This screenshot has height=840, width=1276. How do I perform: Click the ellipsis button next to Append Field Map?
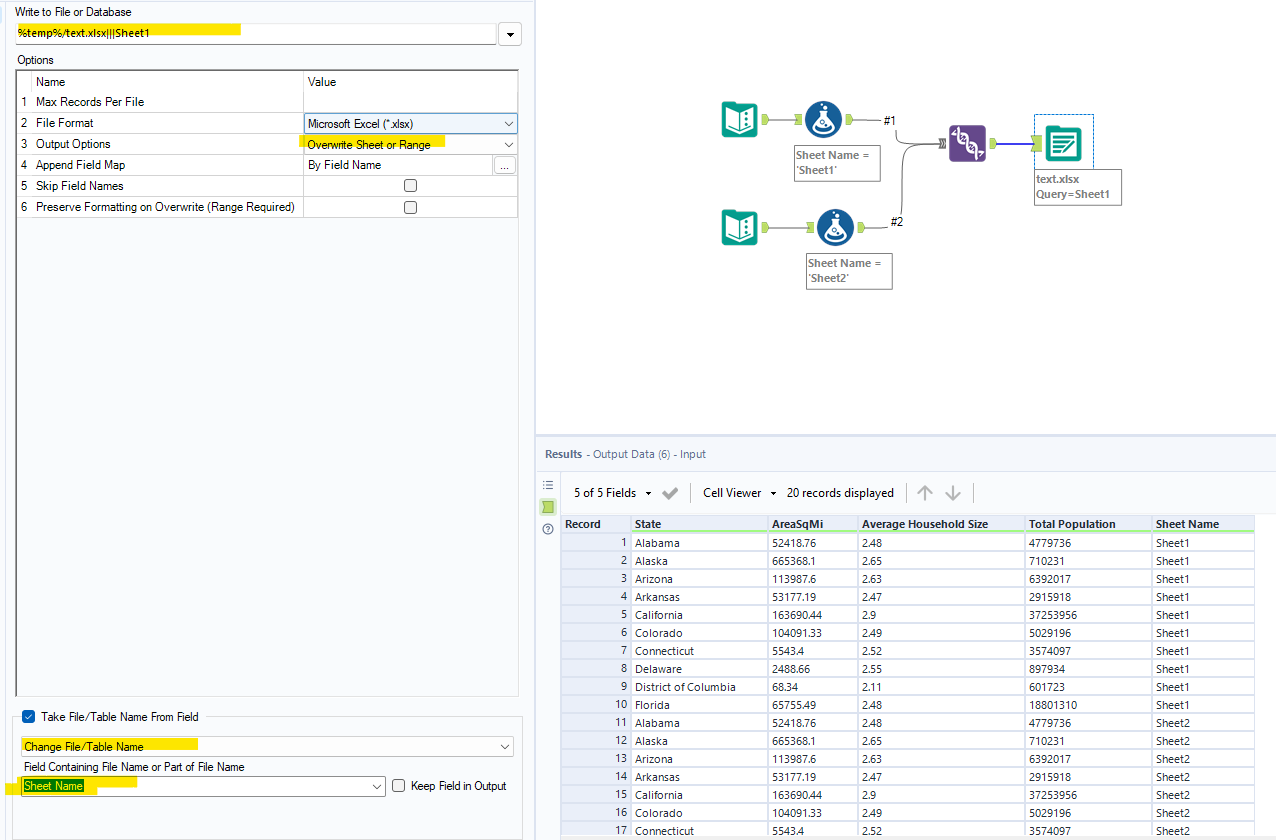pyautogui.click(x=506, y=164)
